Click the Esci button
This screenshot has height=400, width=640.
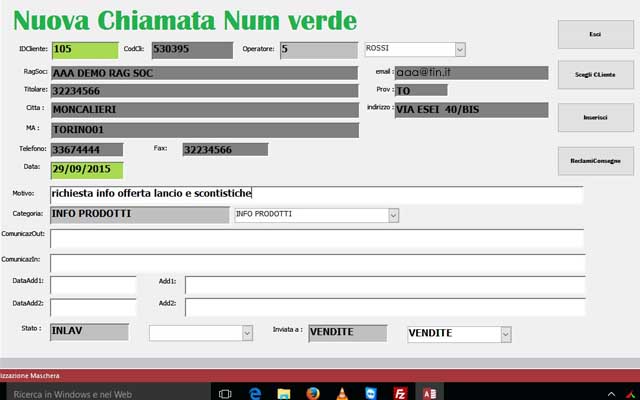[594, 34]
